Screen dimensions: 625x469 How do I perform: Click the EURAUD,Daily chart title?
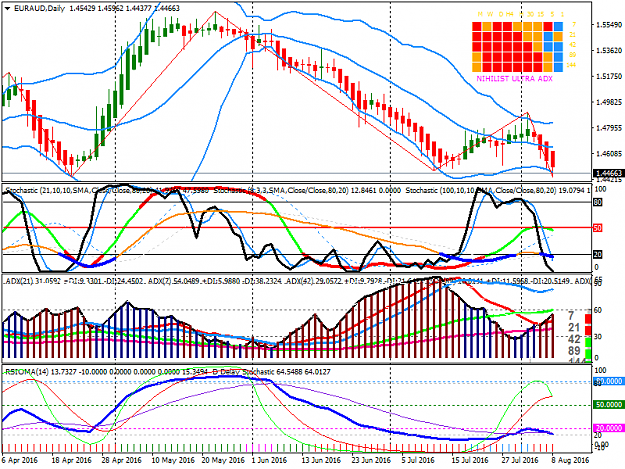(x=39, y=8)
